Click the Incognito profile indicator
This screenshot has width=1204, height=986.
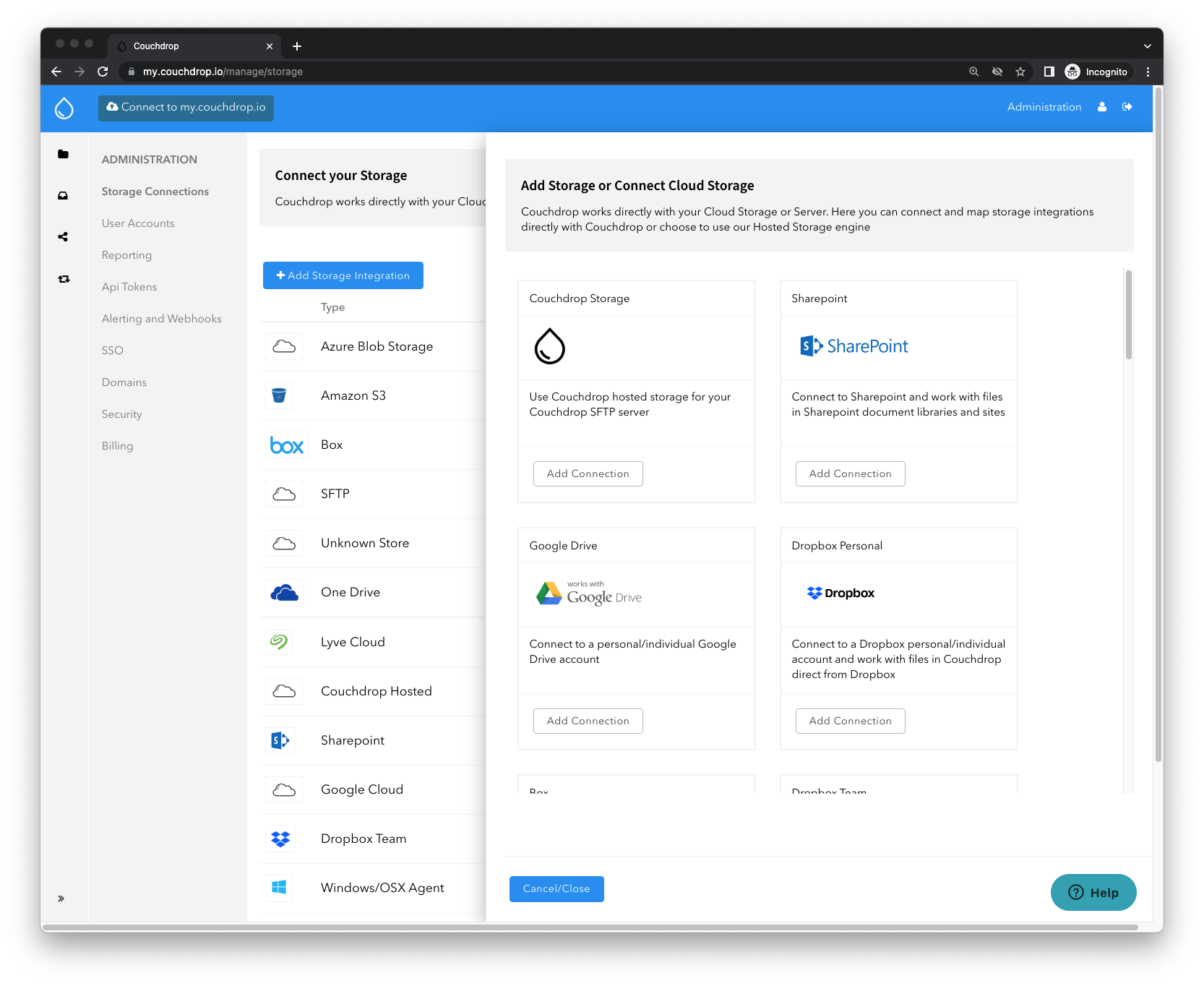point(1096,72)
